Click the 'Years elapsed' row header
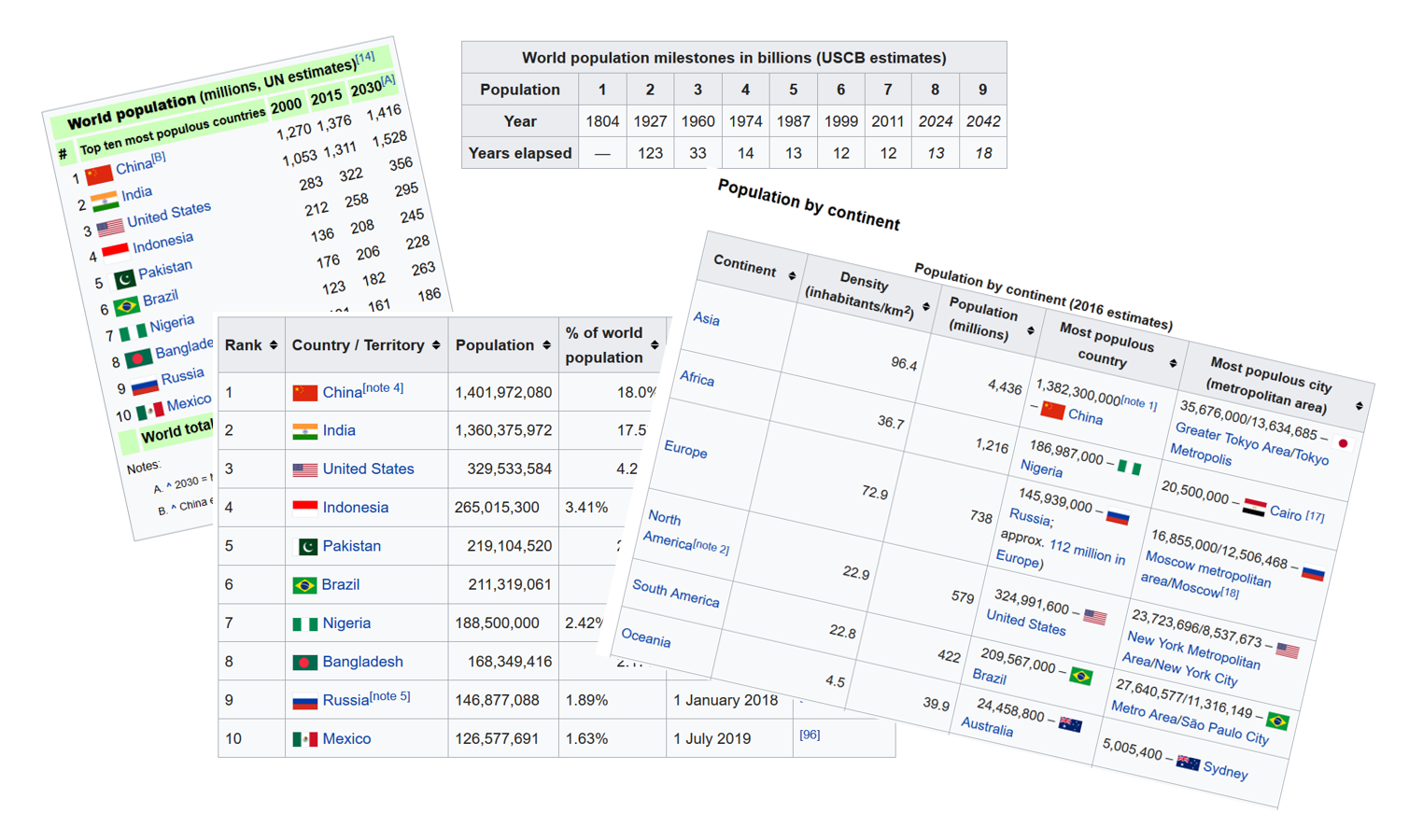This screenshot has width=1423, height=840. coord(520,153)
